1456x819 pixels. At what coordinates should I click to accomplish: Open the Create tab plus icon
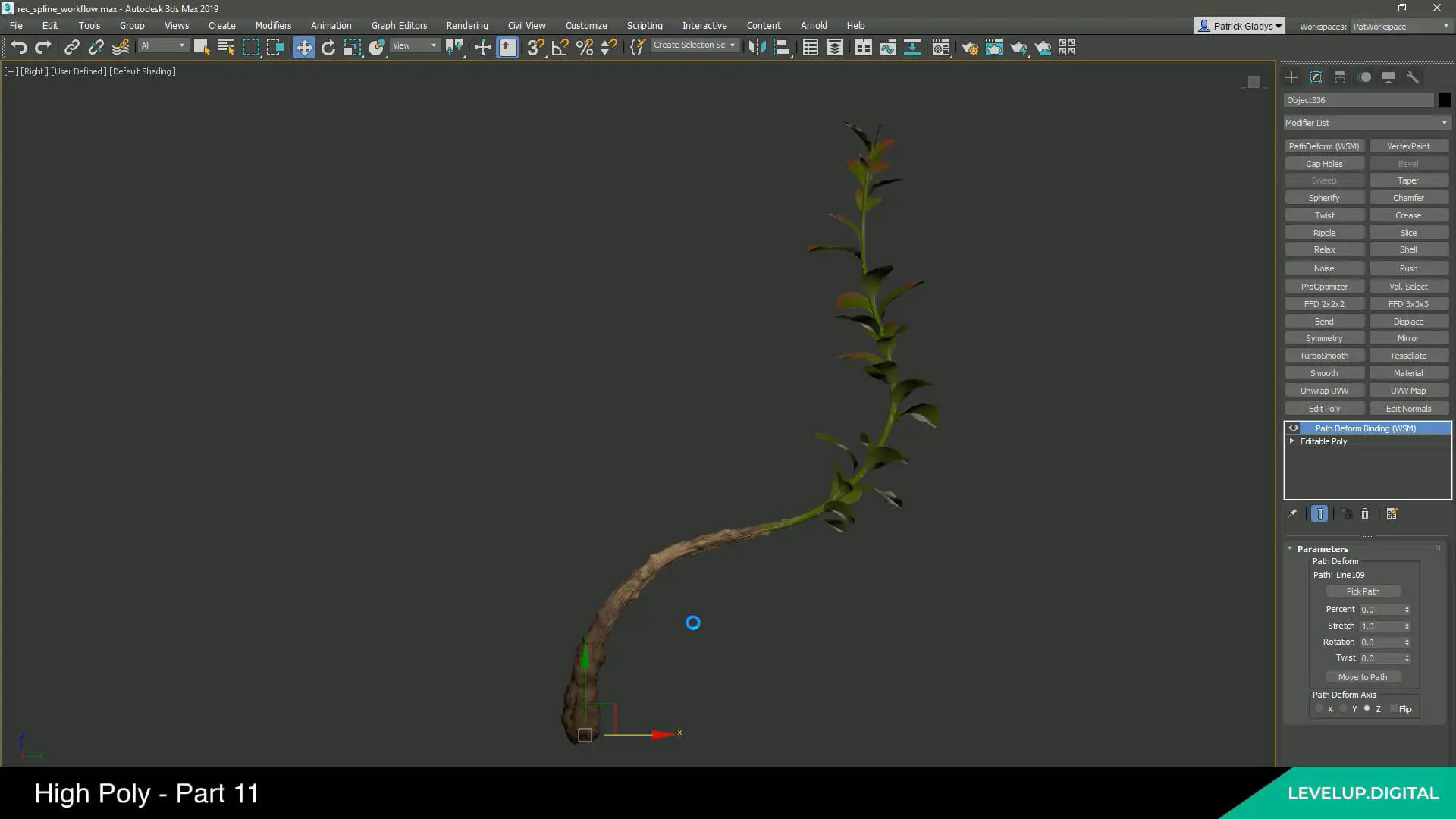1291,77
